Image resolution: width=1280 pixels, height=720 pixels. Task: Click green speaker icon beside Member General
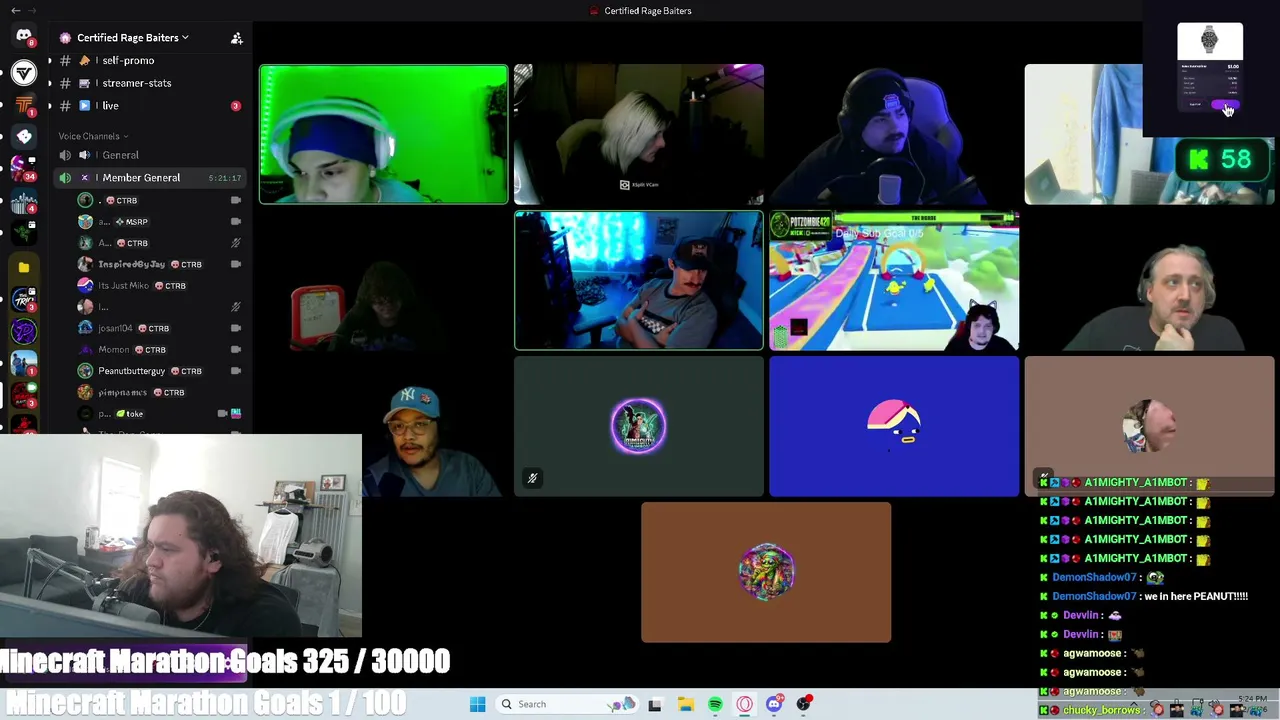coord(65,178)
